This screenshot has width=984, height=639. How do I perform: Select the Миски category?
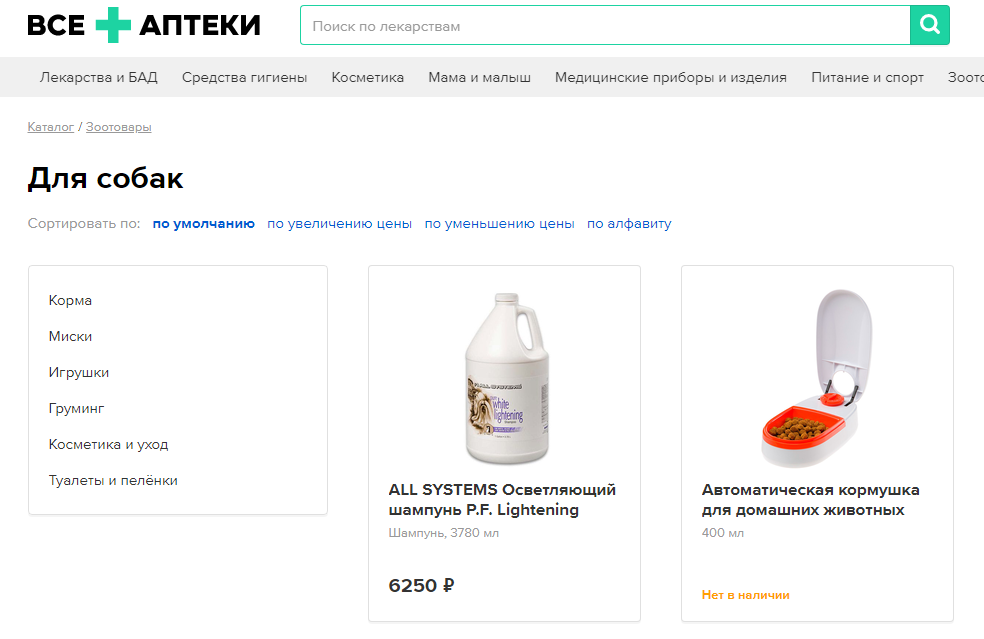pyautogui.click(x=68, y=335)
